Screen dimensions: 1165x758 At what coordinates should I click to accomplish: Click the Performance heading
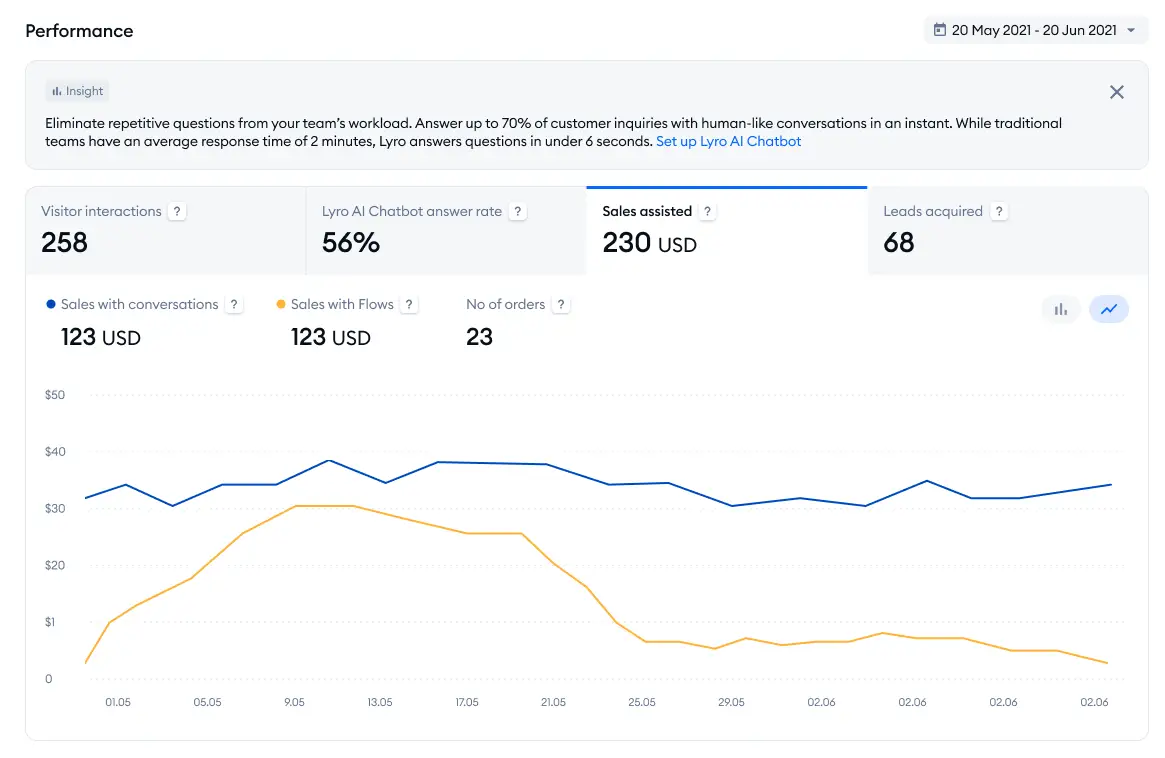tap(79, 31)
